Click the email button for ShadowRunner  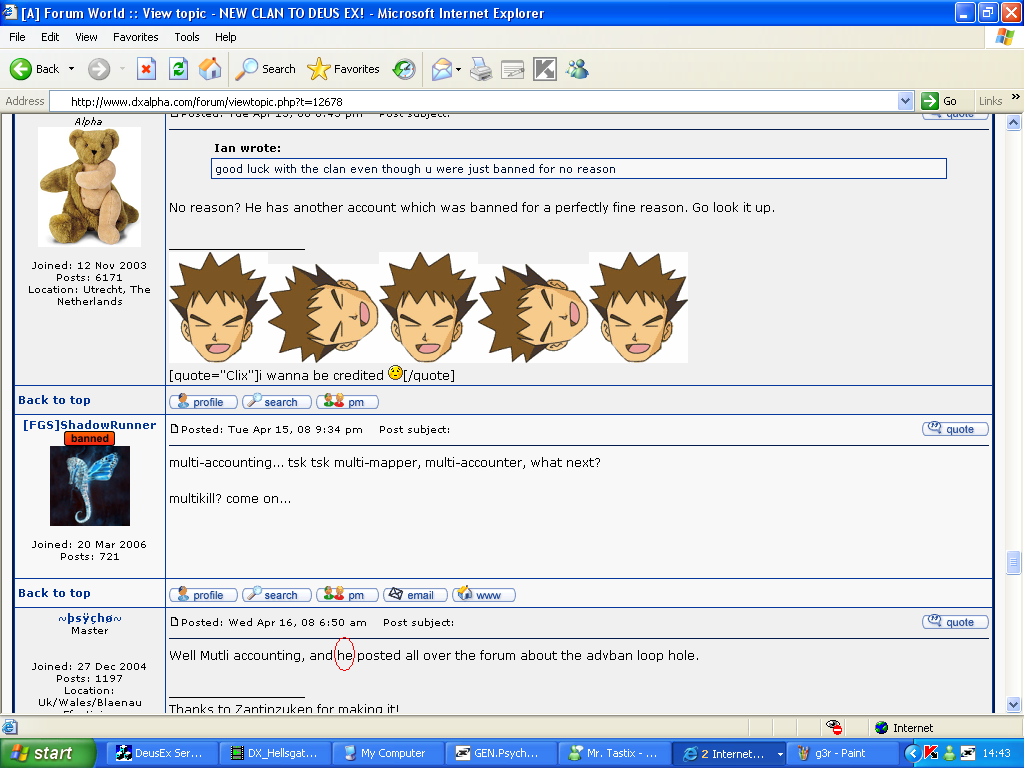(x=415, y=595)
